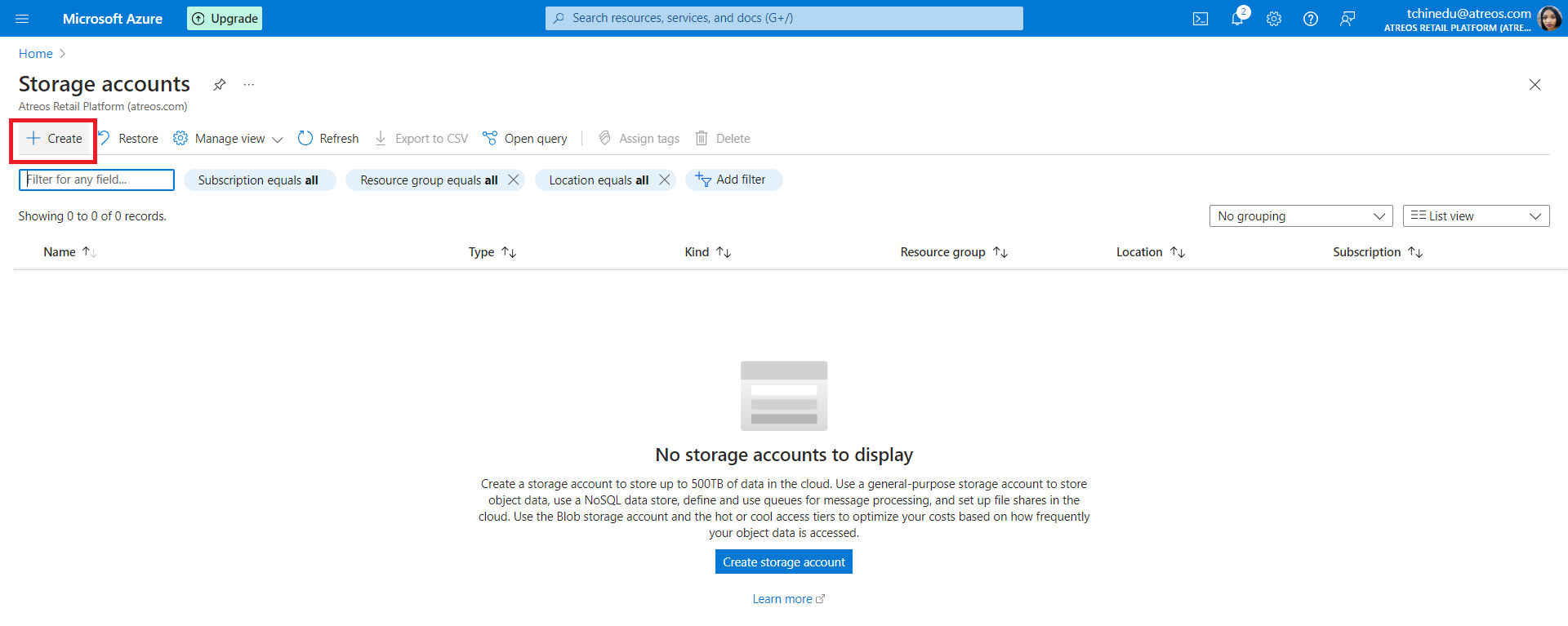Go to the Home breadcrumb
Viewport: 1568px width, 626px height.
pos(36,54)
